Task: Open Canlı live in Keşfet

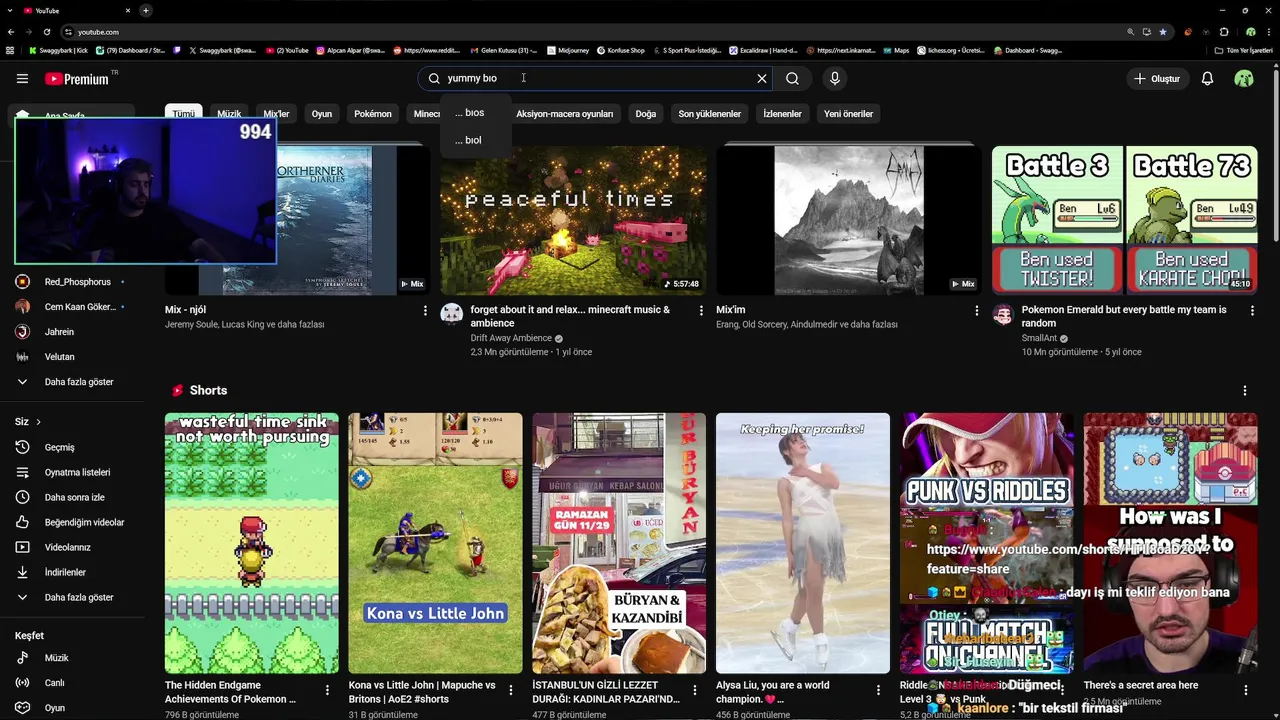Action: [72, 683]
